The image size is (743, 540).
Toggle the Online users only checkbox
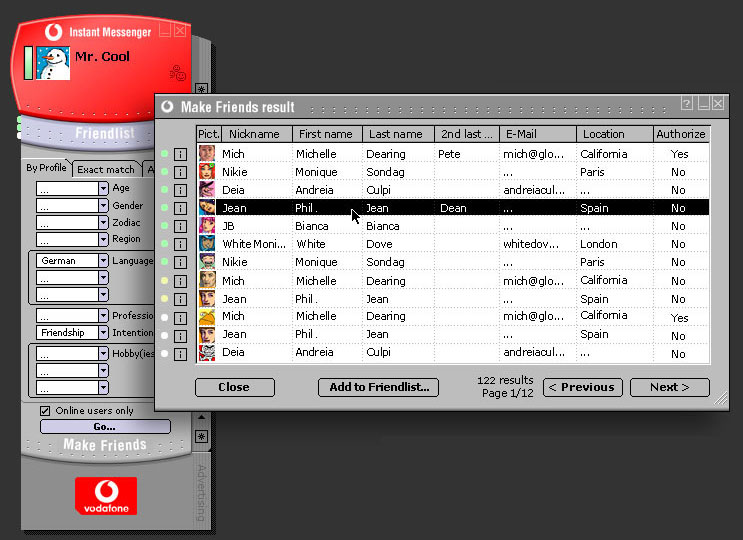pyautogui.click(x=45, y=411)
